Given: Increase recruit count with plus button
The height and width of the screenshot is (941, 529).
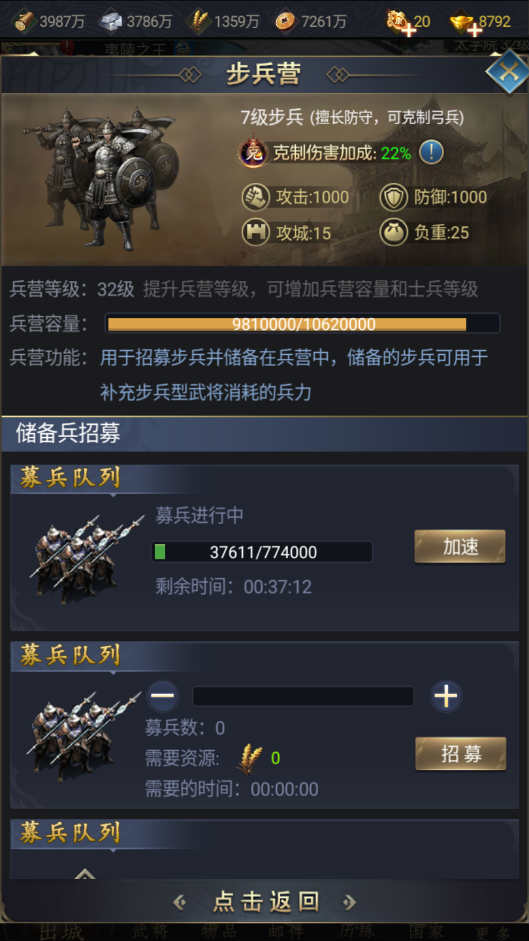Looking at the screenshot, I should tap(446, 696).
